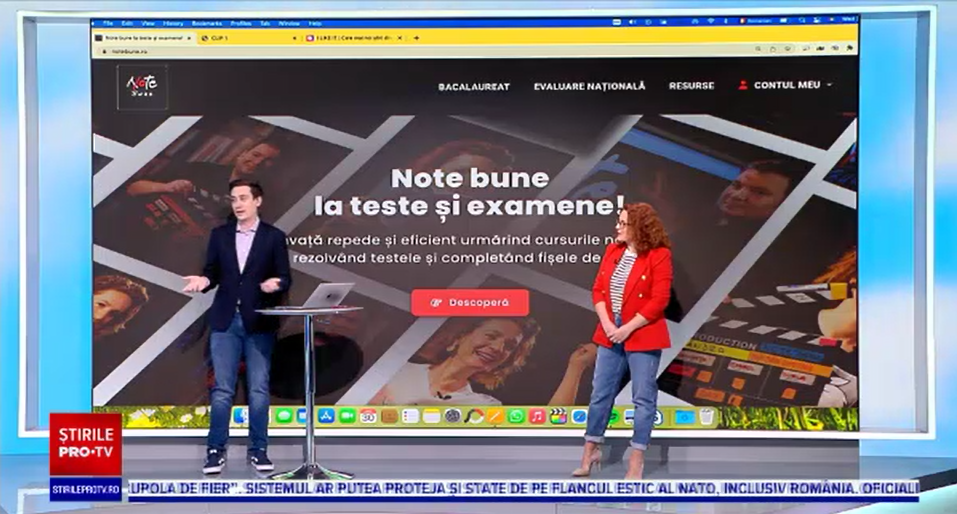Launch the App Store from the dock

click(326, 416)
